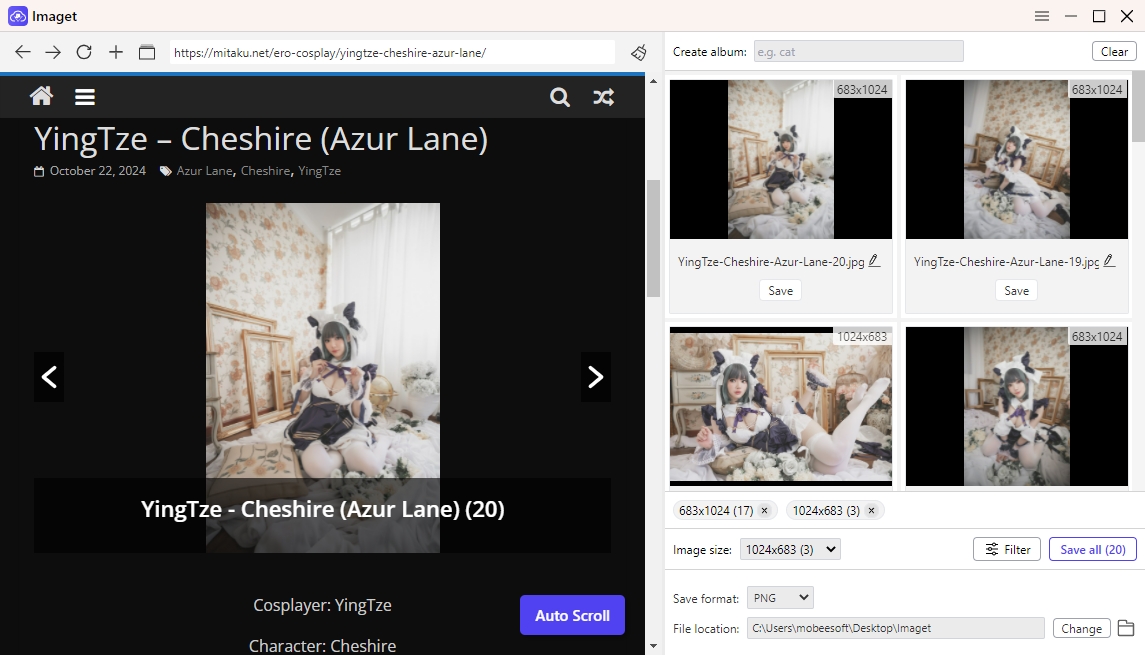Start Auto Scroll
Image resolution: width=1145 pixels, height=655 pixels.
coord(572,615)
